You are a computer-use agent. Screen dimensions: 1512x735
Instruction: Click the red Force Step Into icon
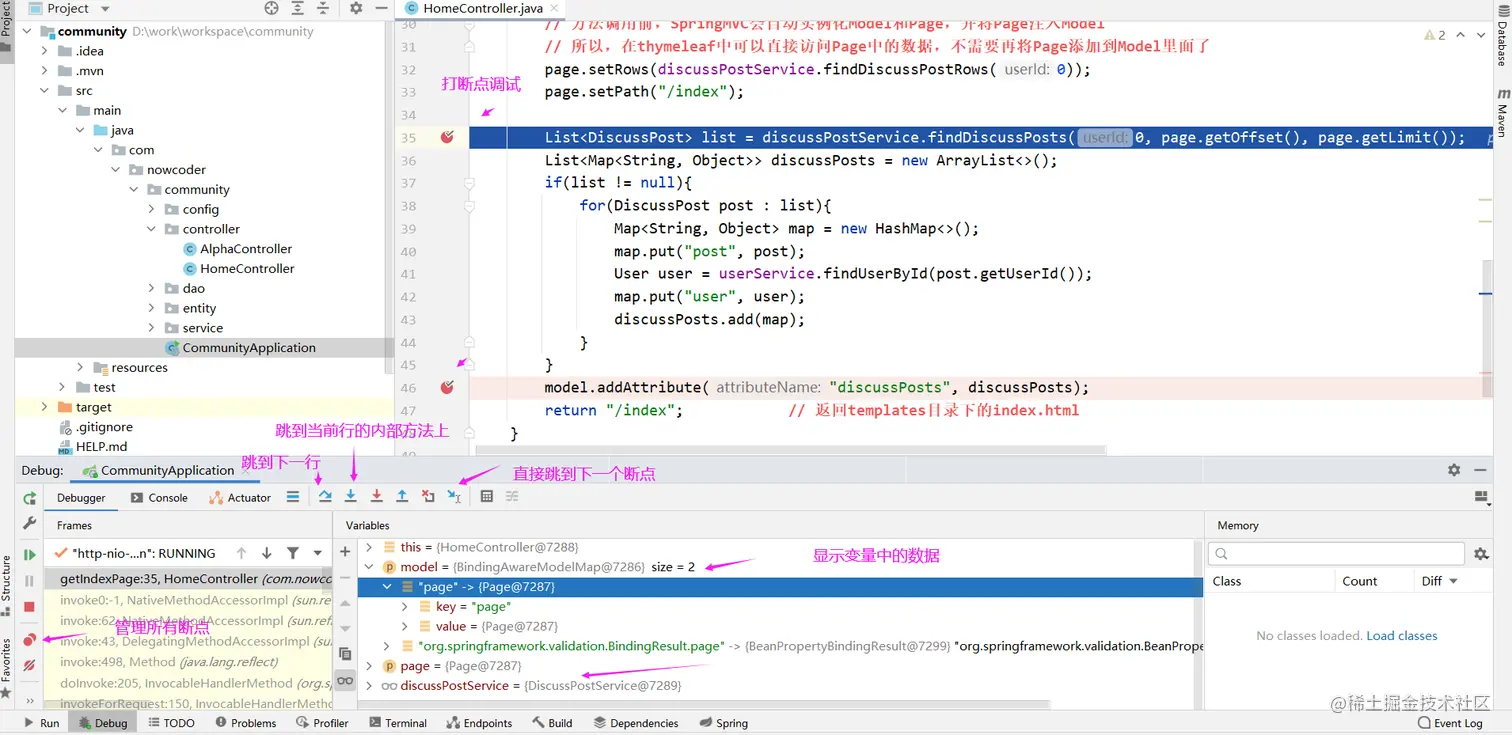(x=377, y=496)
